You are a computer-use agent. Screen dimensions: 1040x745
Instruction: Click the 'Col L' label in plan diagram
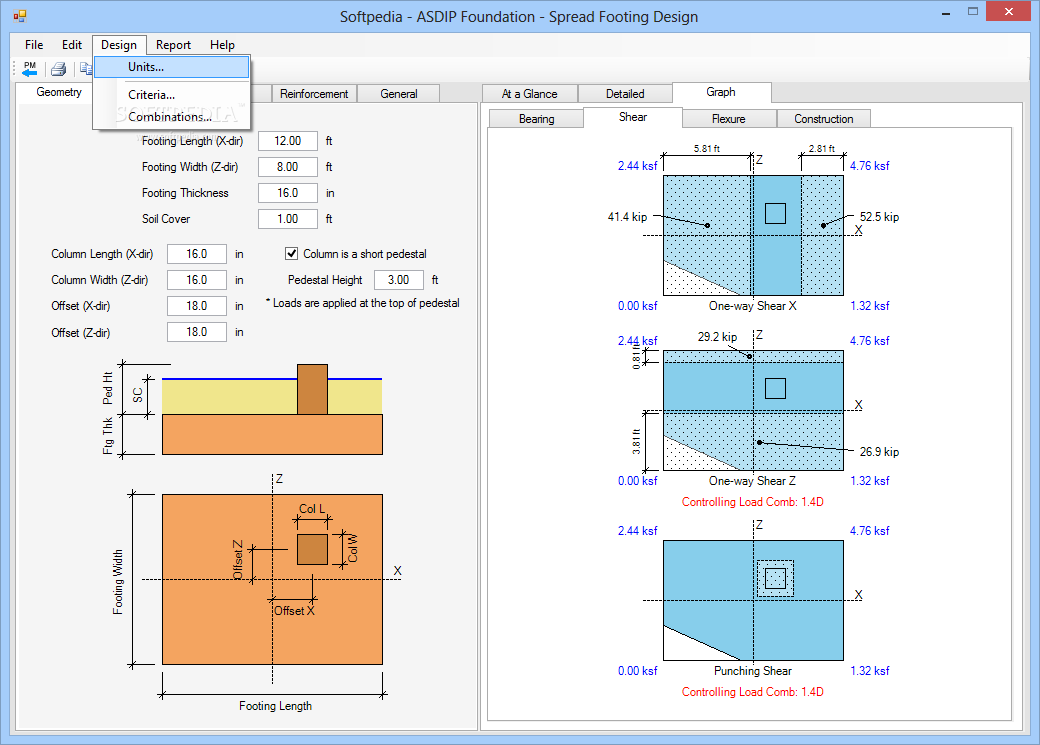pos(312,509)
